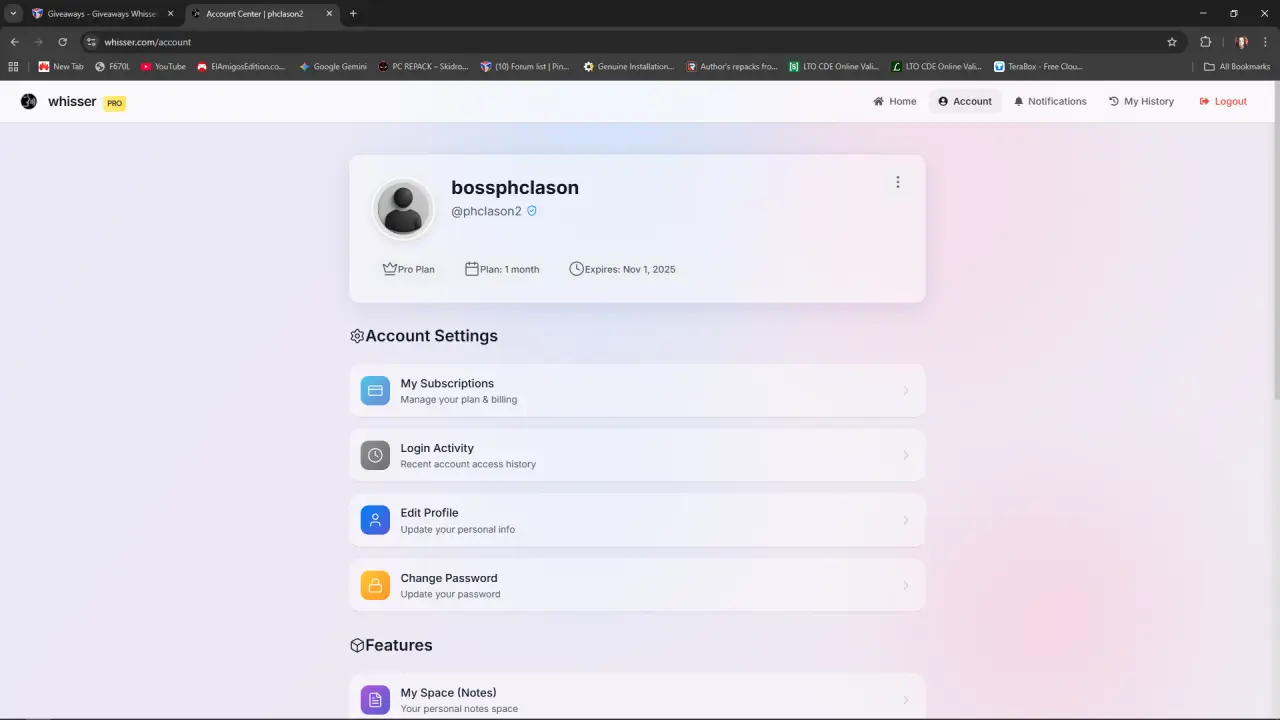Screen dimensions: 1280x720
Task: Open Login Activity row chevron
Action: [x=906, y=455]
